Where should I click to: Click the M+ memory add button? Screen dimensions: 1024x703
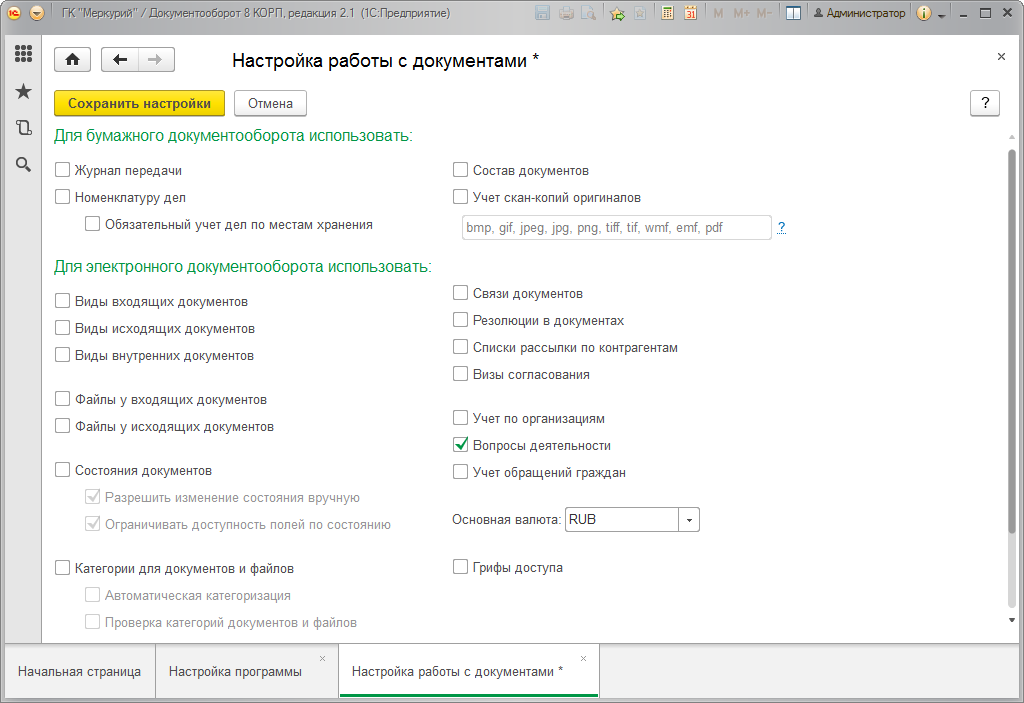click(741, 13)
